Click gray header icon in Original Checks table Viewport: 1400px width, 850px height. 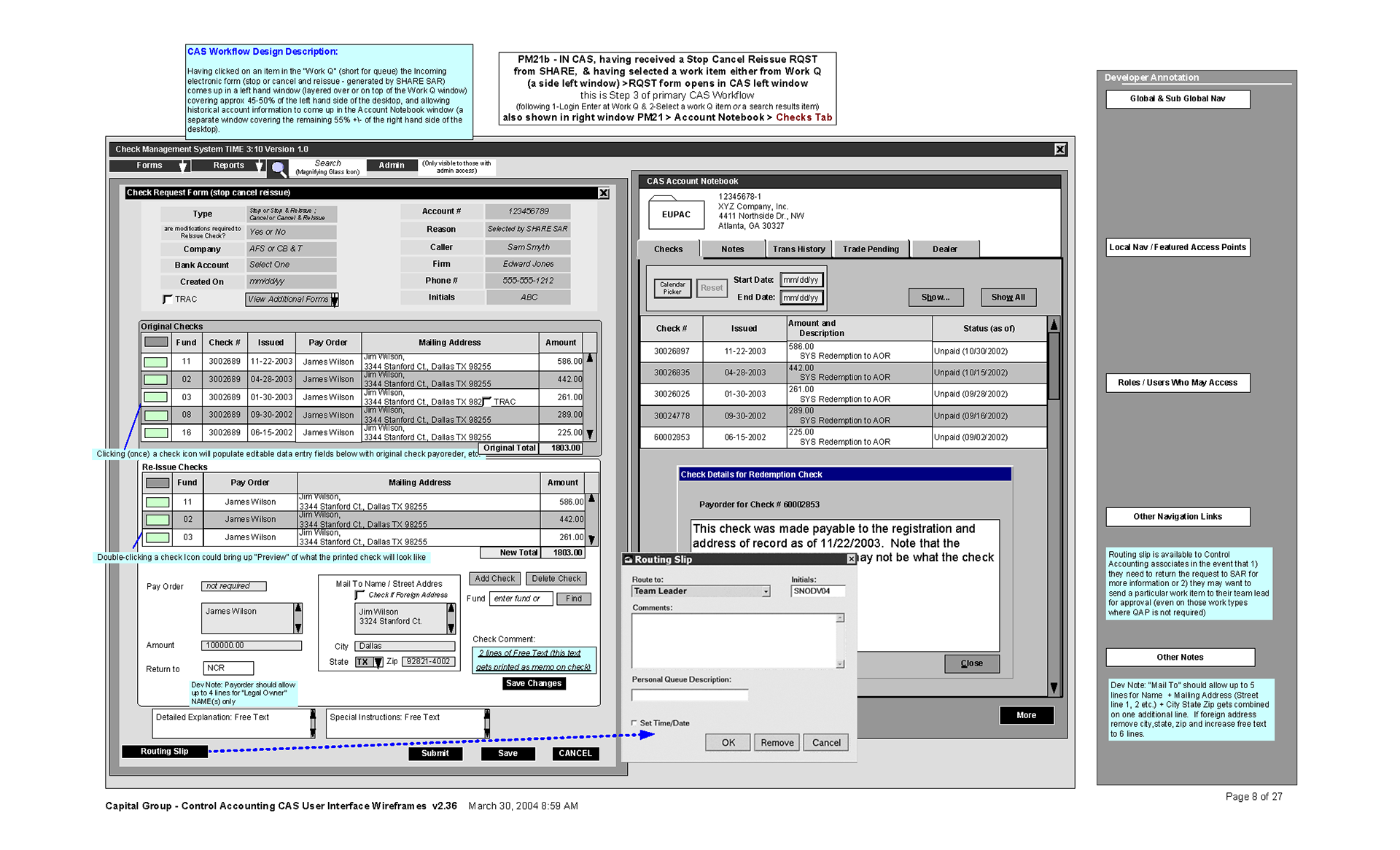[x=156, y=343]
